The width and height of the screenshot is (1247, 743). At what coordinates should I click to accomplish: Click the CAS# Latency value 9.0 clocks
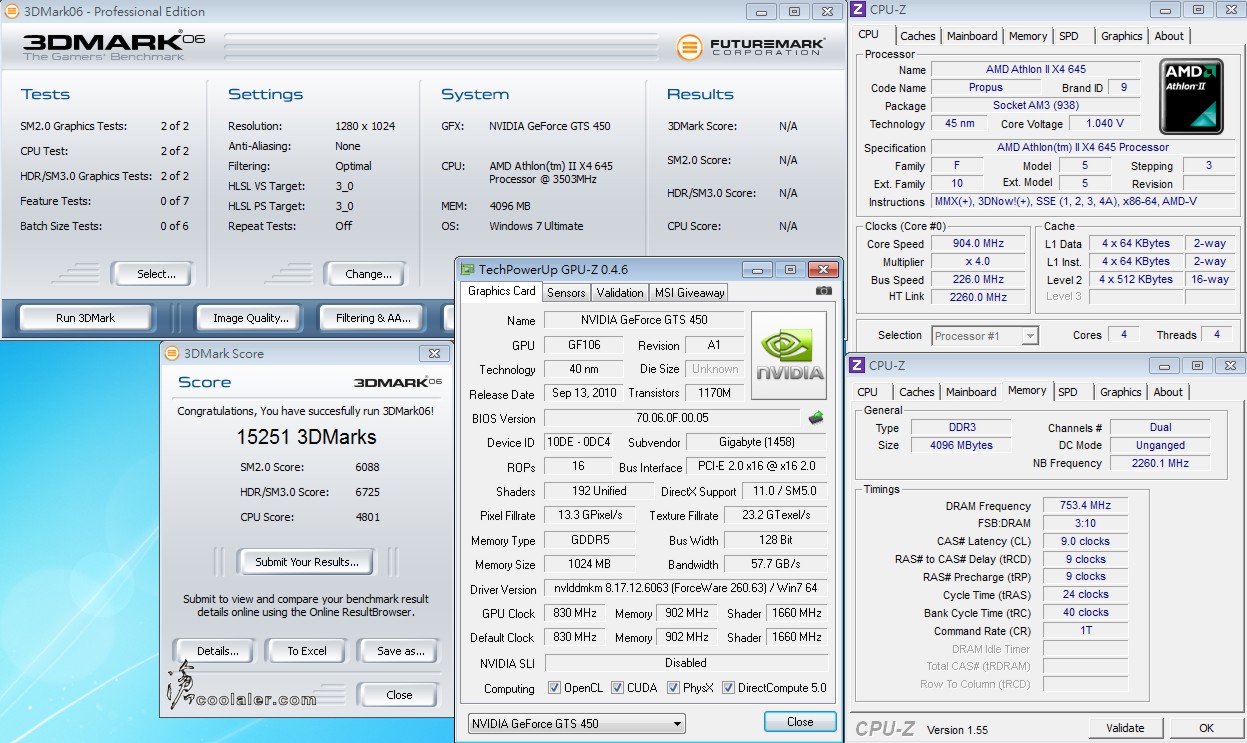[1085, 541]
